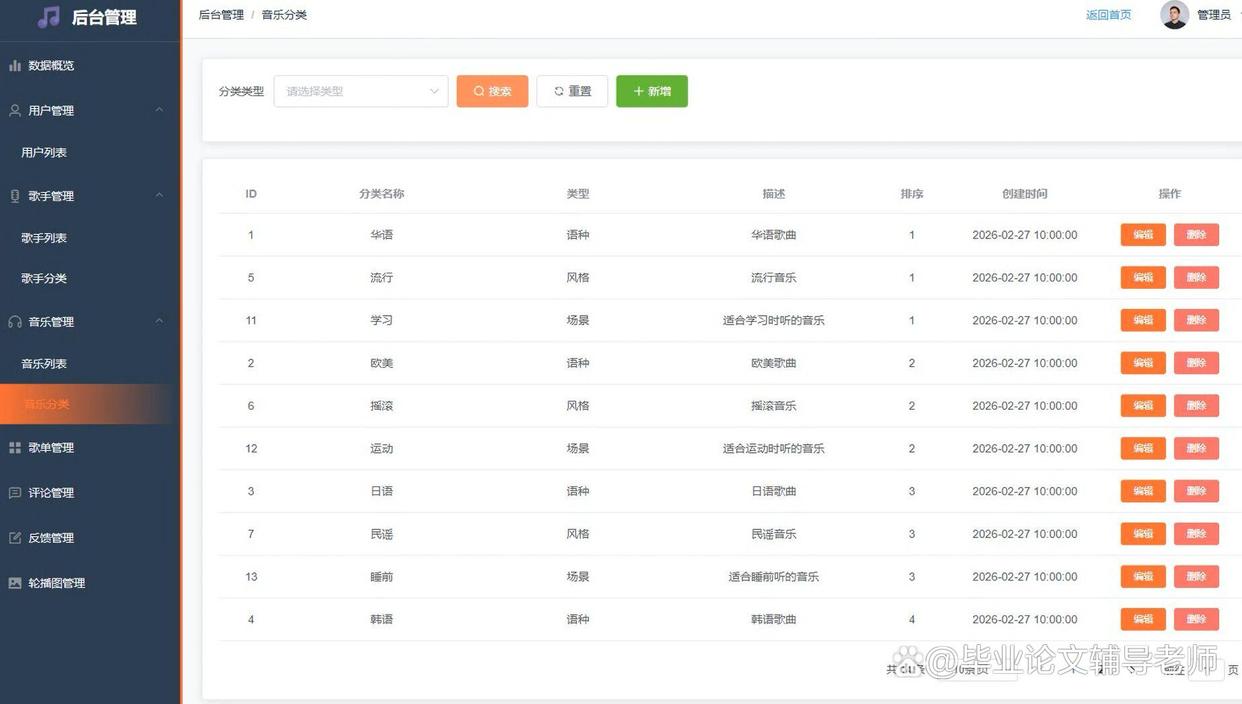Viewport: 1242px width, 704px height.
Task: Click the 歌单管理 grid icon
Action: click(x=15, y=448)
